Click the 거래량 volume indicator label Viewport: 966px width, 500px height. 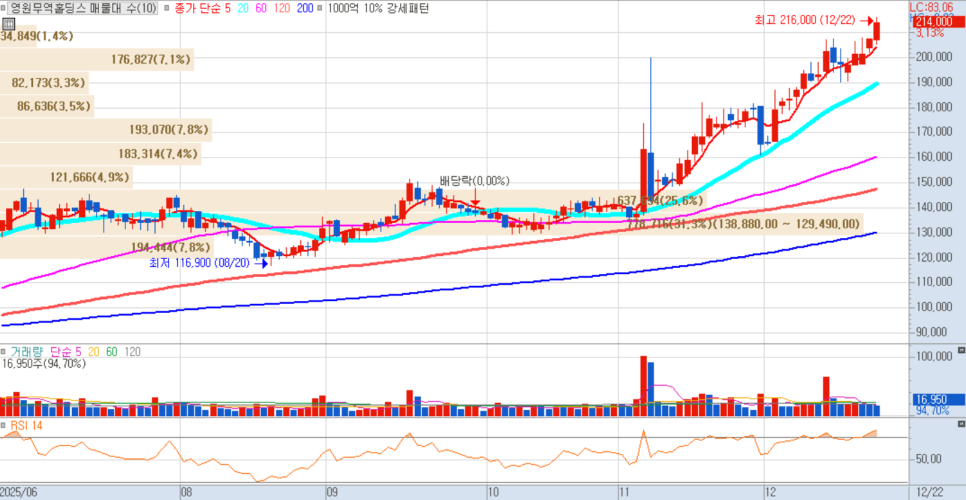pyautogui.click(x=28, y=352)
